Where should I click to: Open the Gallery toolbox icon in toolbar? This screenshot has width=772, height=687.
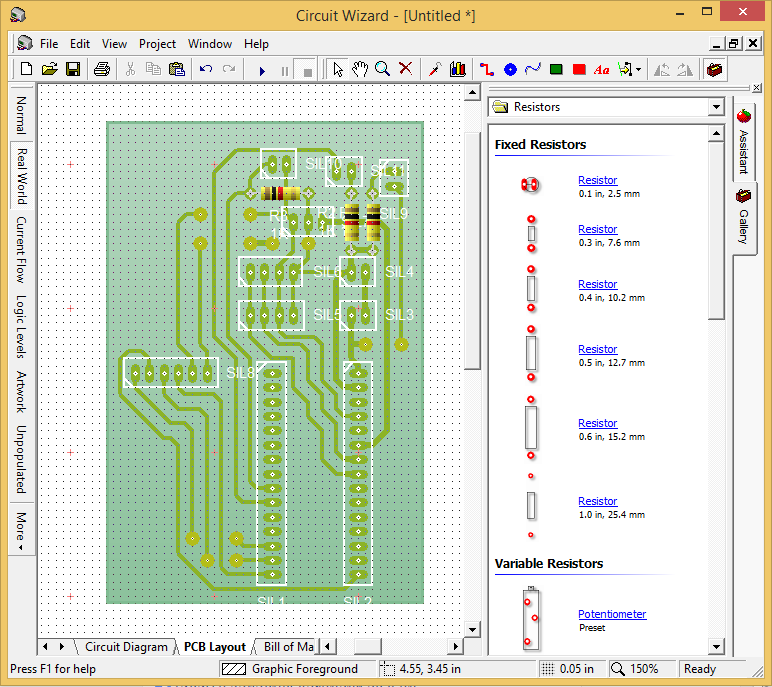click(714, 69)
